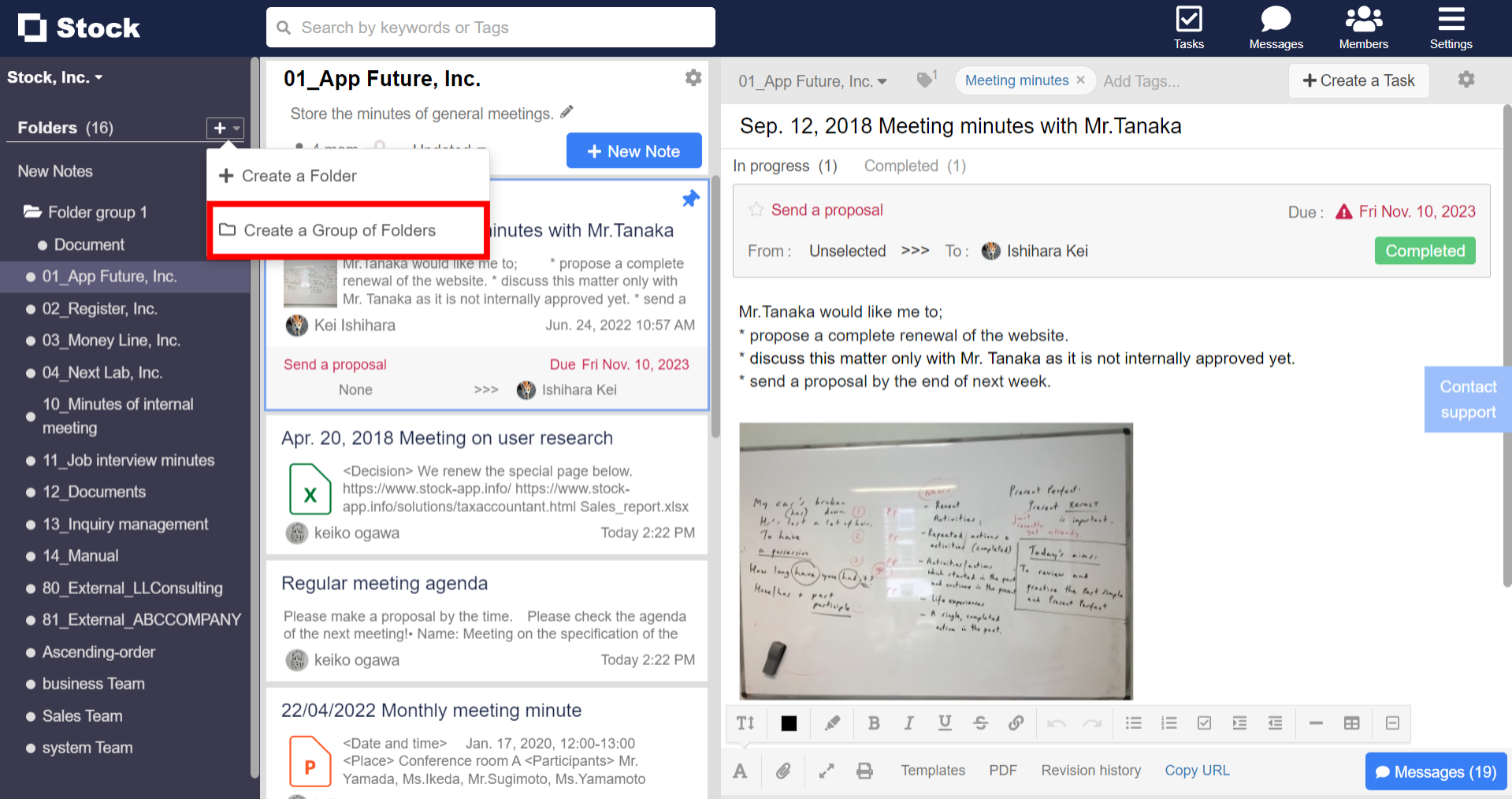This screenshot has width=1512, height=799.
Task: Unpin the Mr. Tanaka meeting note
Action: pyautogui.click(x=690, y=199)
